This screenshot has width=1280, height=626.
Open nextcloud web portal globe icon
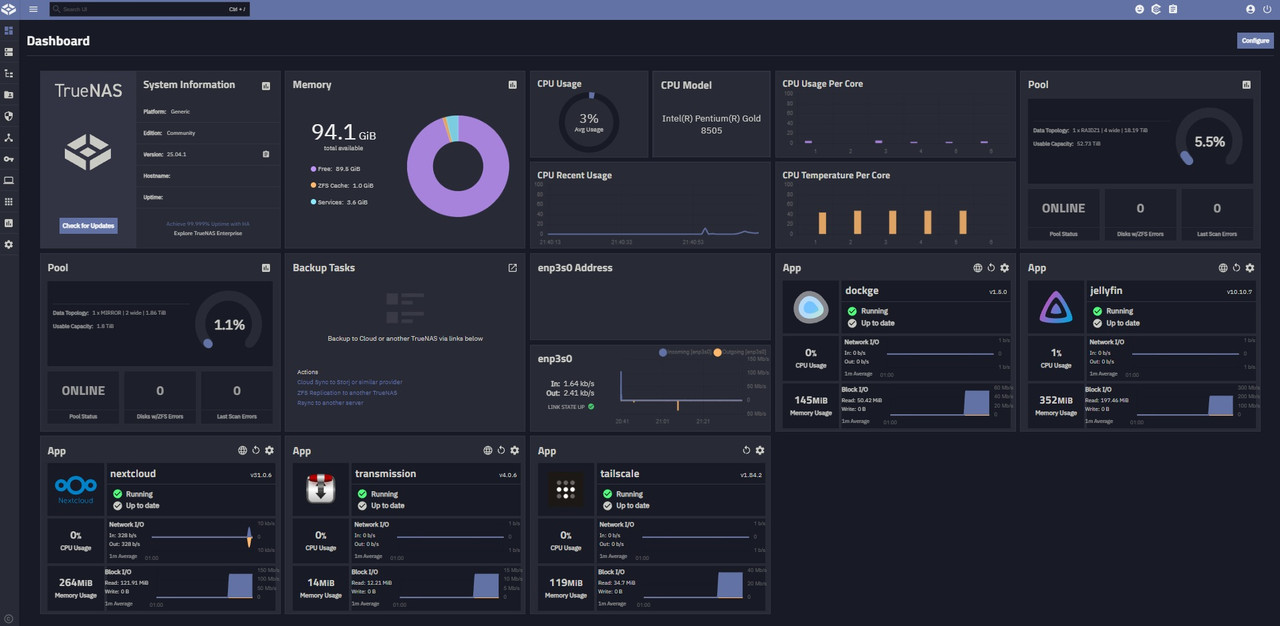[242, 451]
